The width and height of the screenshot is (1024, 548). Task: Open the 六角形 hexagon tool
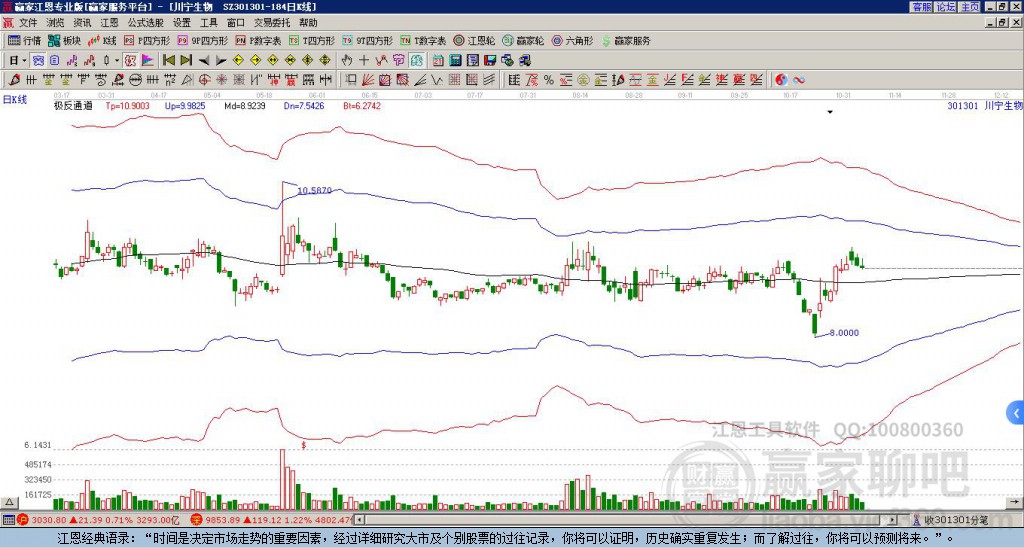coord(573,40)
